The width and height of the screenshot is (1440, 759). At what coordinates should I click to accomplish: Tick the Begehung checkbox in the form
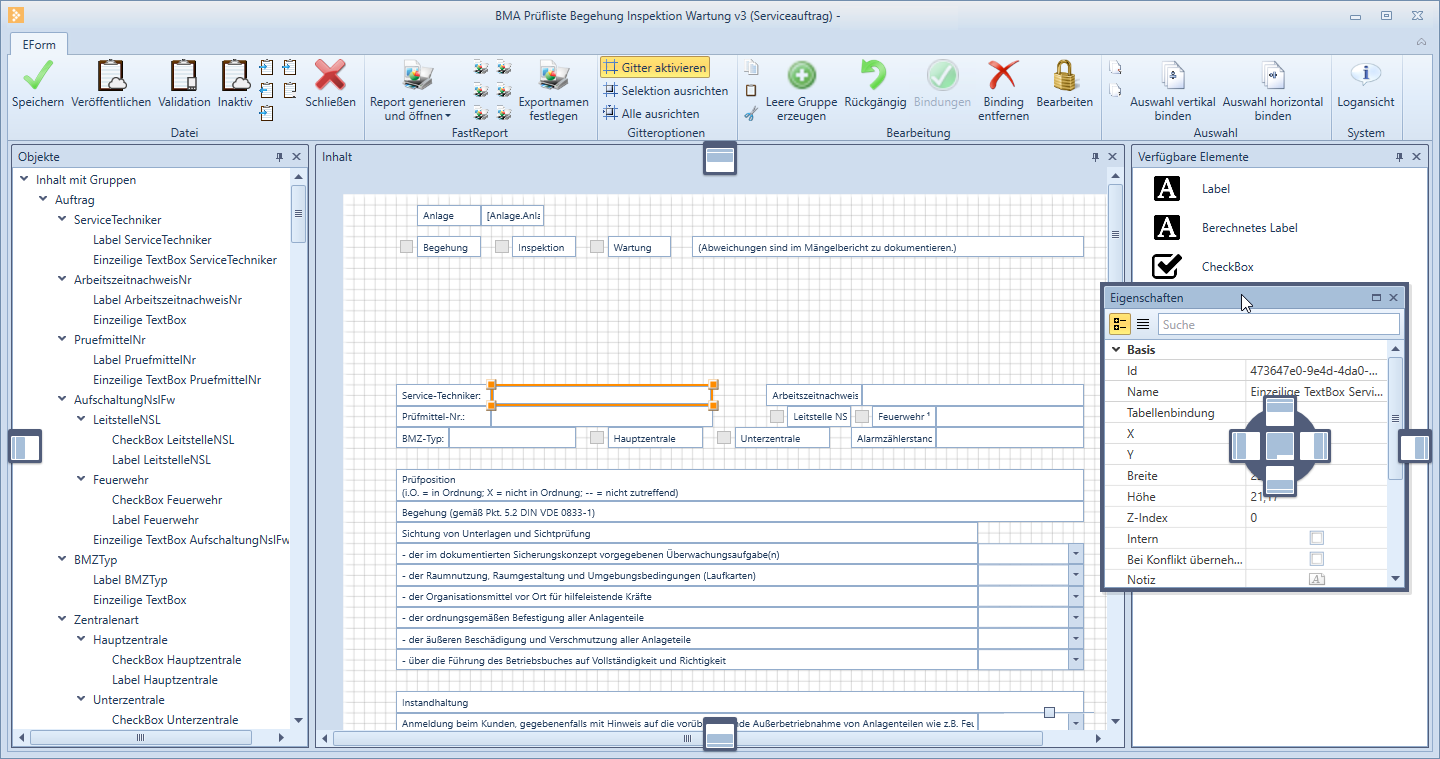(406, 247)
